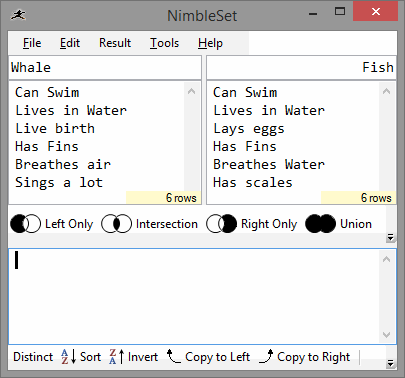
Task: Expand the set operations toolbar overflow arrow
Action: 390,237
